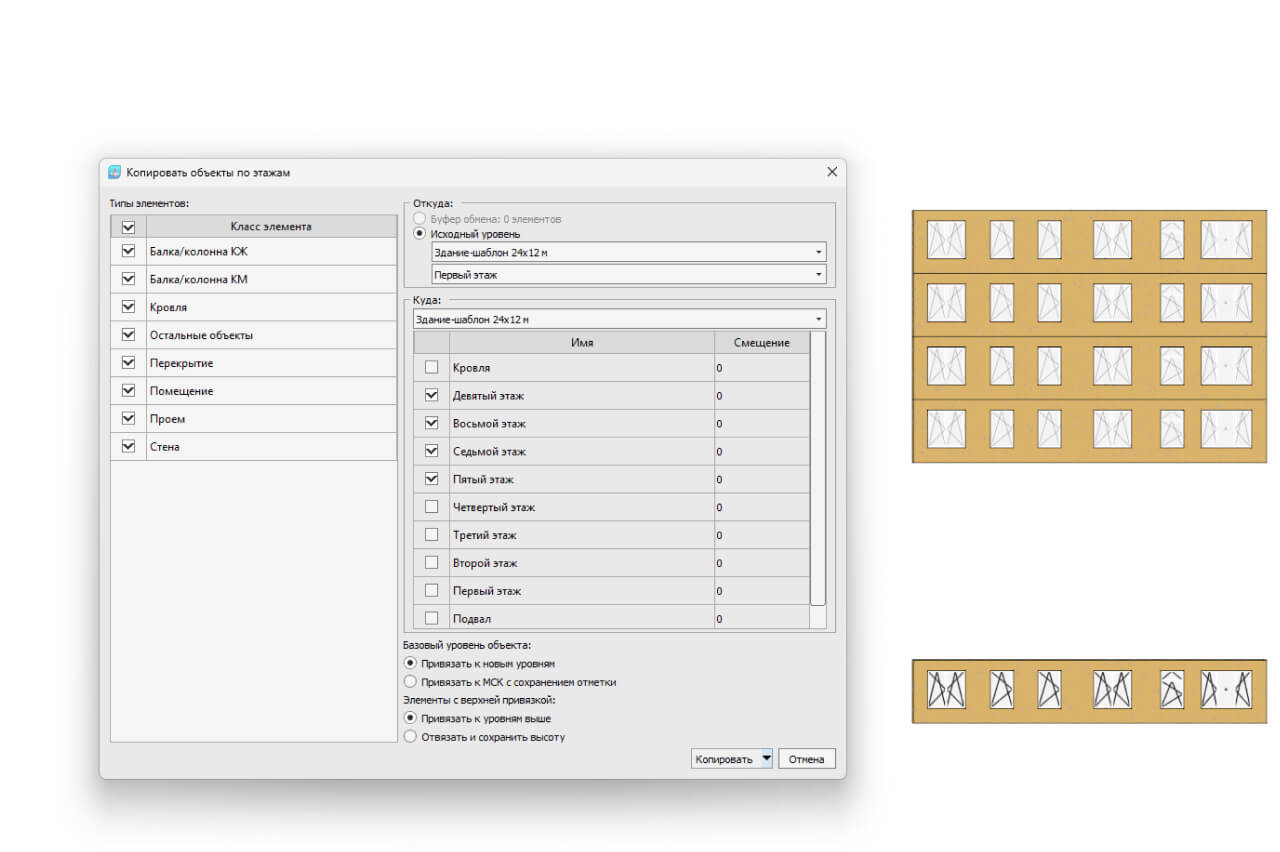Select Отвязать и сохранить высоту
This screenshot has width=1280, height=852.
click(x=410, y=737)
